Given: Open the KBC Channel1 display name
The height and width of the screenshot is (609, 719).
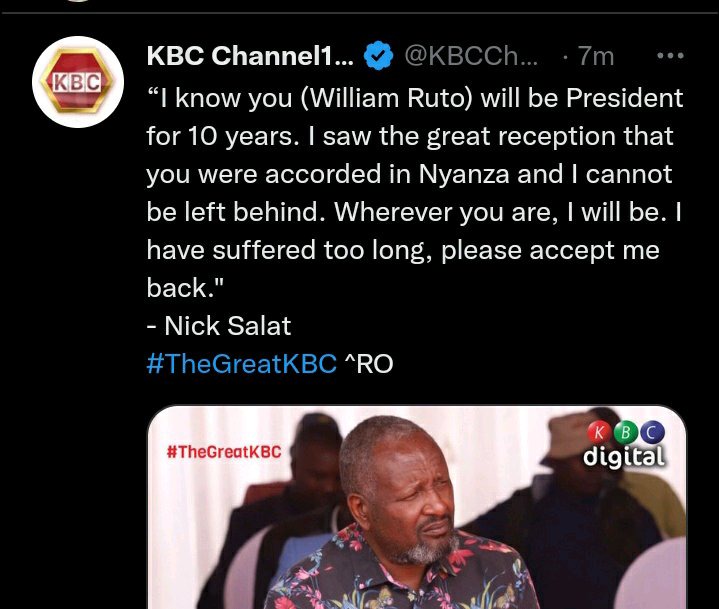Looking at the screenshot, I should (250, 56).
